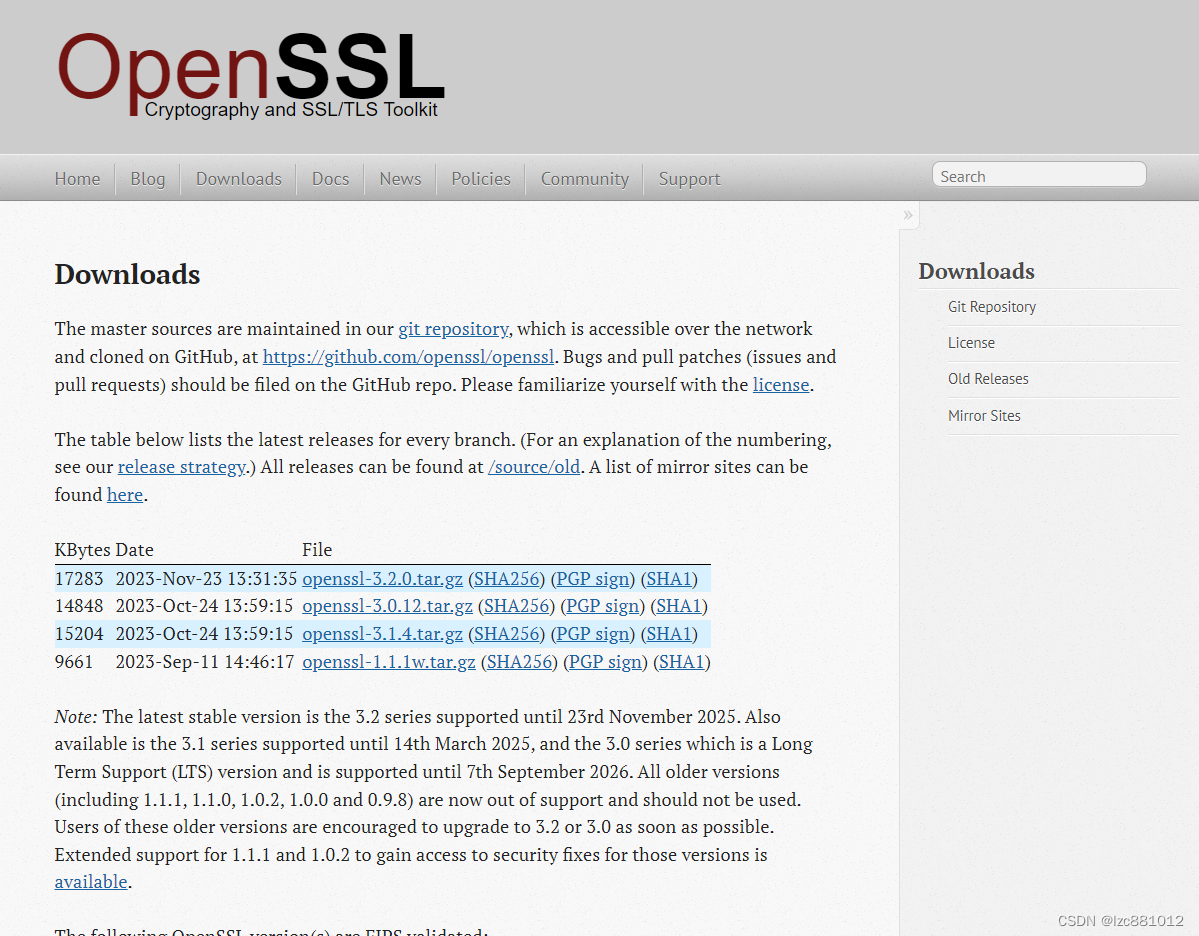
Task: Open Mirror Sites in sidebar
Action: pyautogui.click(x=984, y=415)
